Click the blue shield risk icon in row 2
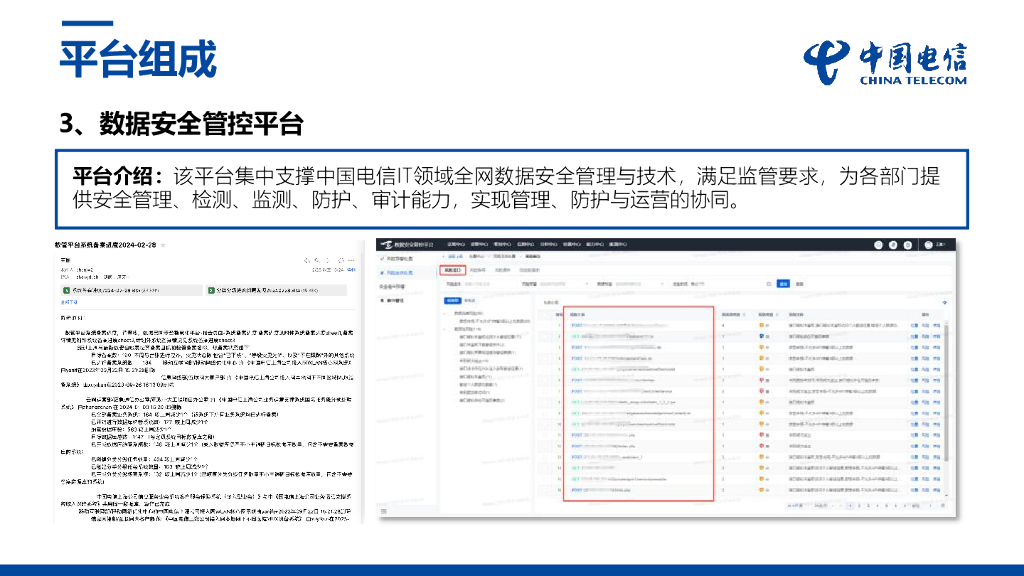 pyautogui.click(x=761, y=336)
